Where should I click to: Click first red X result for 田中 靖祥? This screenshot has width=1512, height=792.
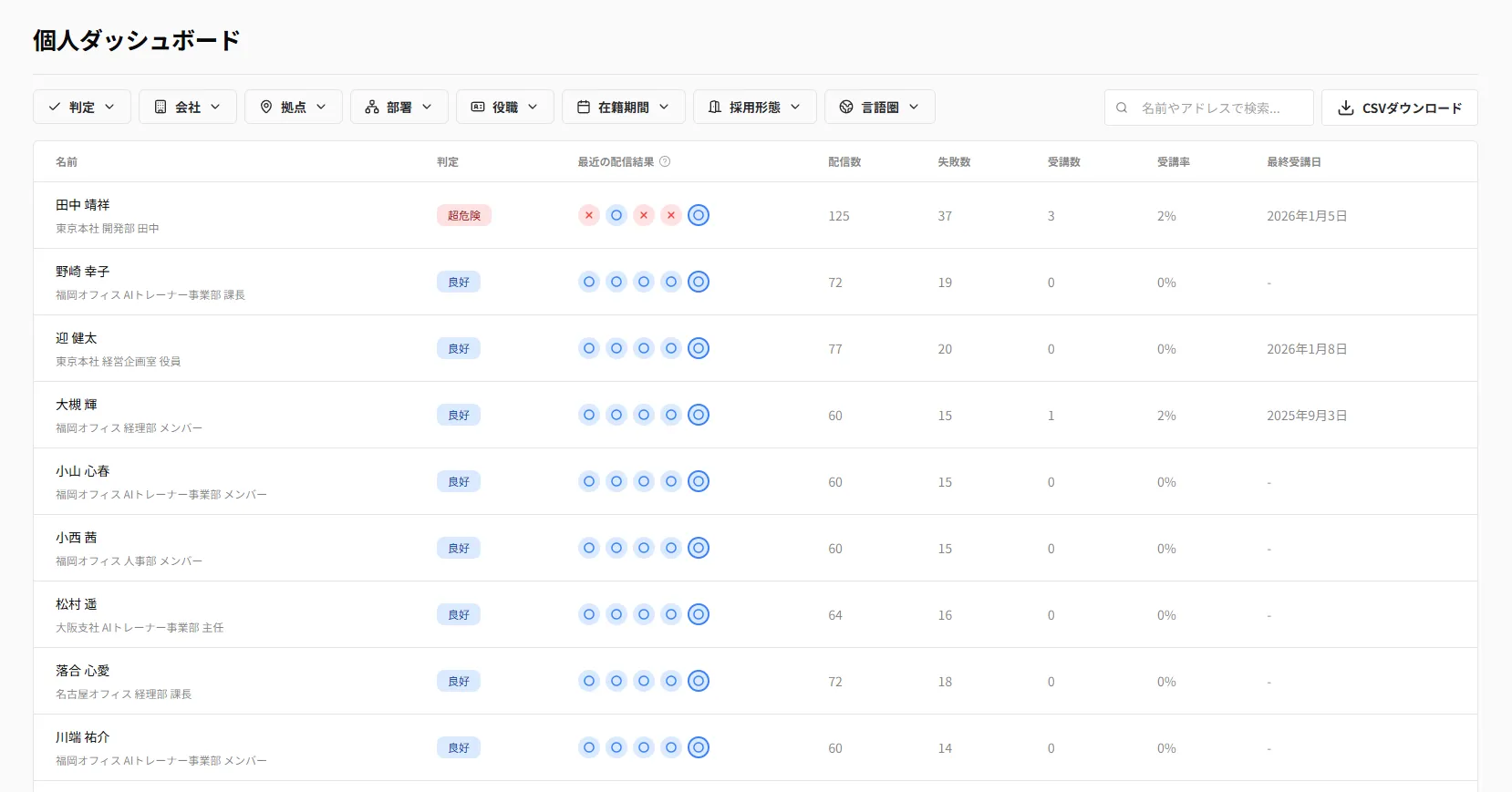[589, 215]
